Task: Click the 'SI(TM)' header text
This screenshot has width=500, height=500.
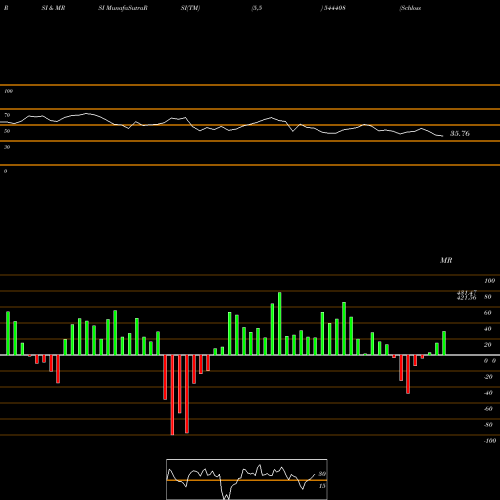Action: coord(190,8)
